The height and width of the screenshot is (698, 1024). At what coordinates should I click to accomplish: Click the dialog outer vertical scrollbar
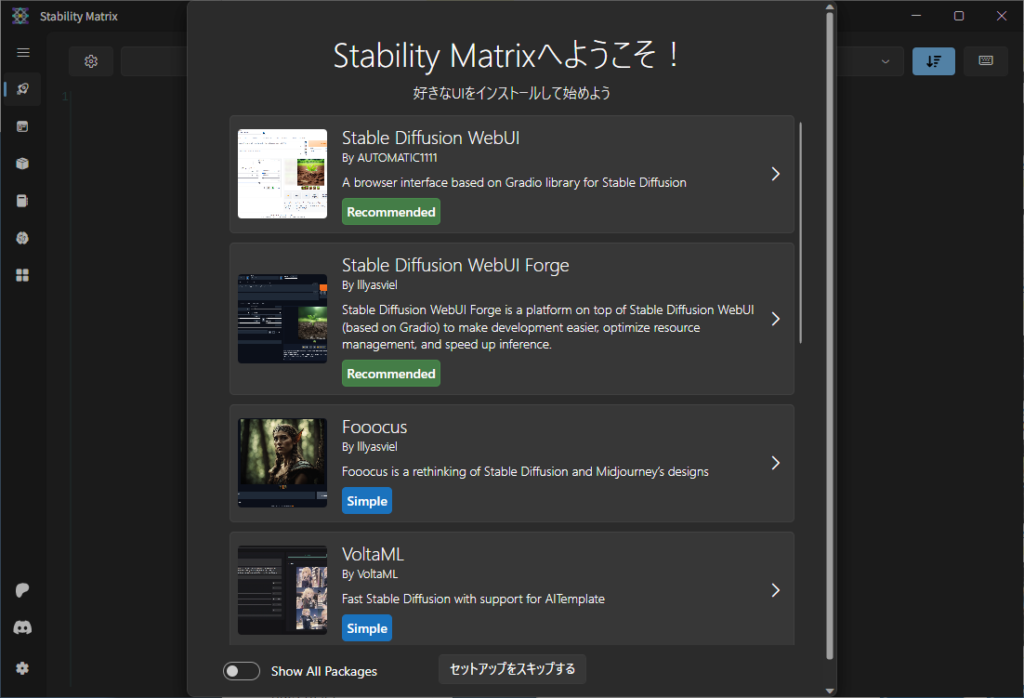pos(830,336)
